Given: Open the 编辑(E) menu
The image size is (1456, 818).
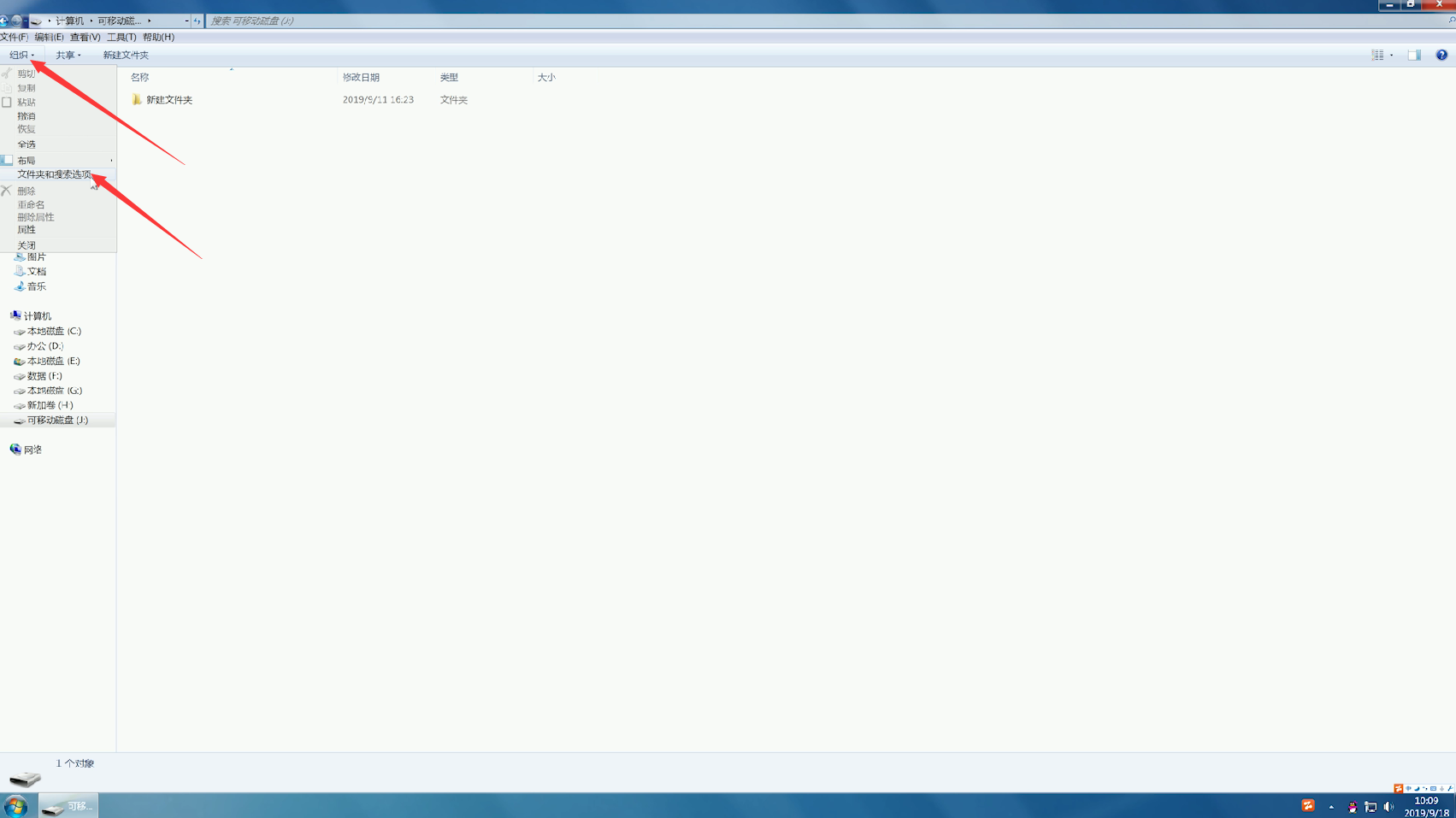Looking at the screenshot, I should [x=49, y=37].
